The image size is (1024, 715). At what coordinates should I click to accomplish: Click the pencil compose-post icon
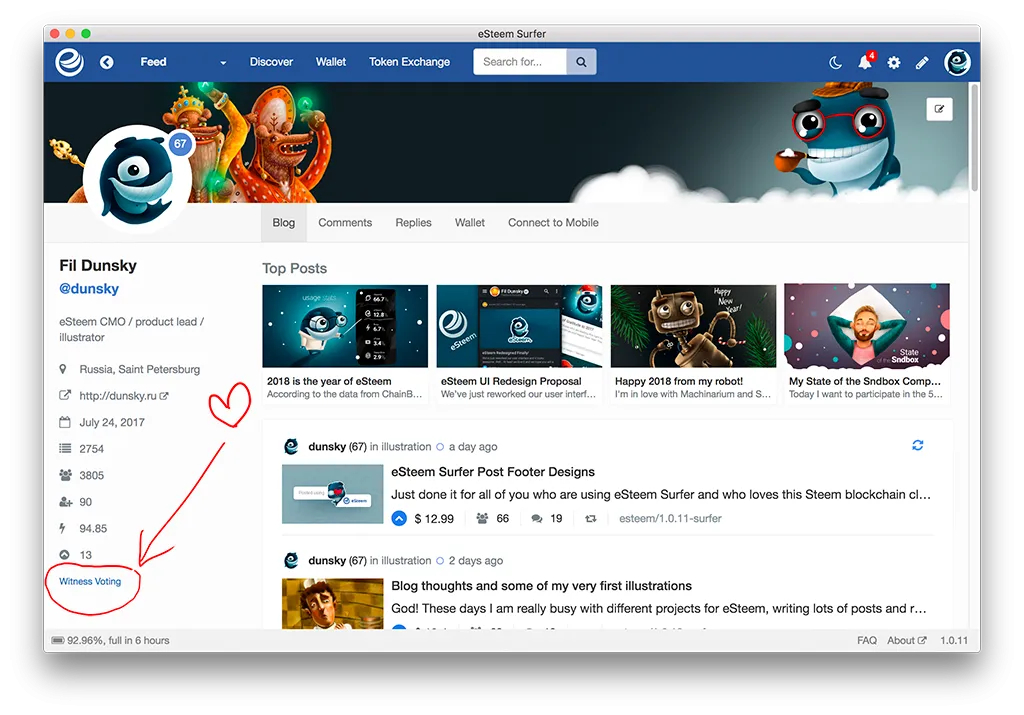coord(922,63)
